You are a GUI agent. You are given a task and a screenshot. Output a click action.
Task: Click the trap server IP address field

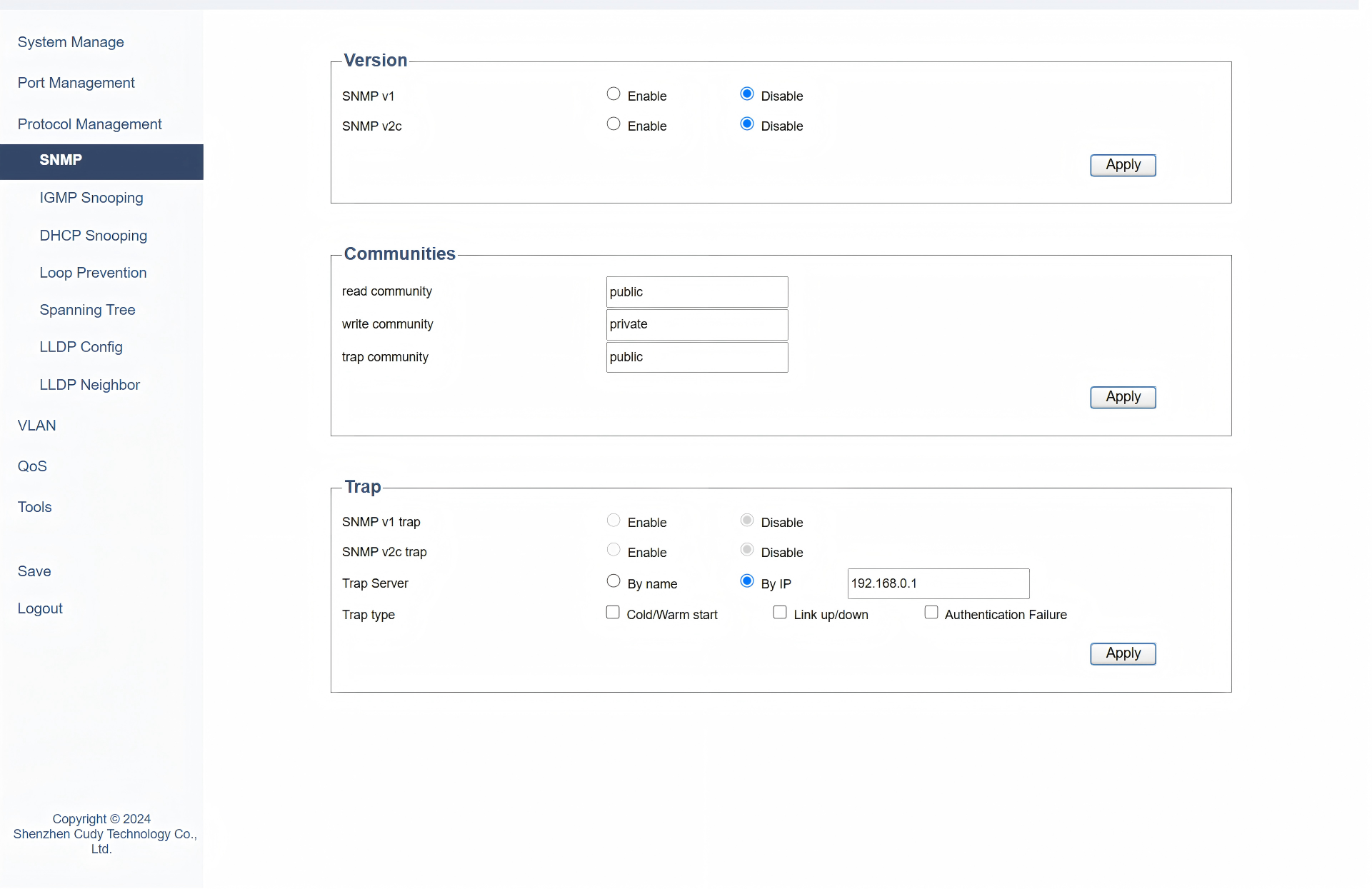click(x=938, y=583)
